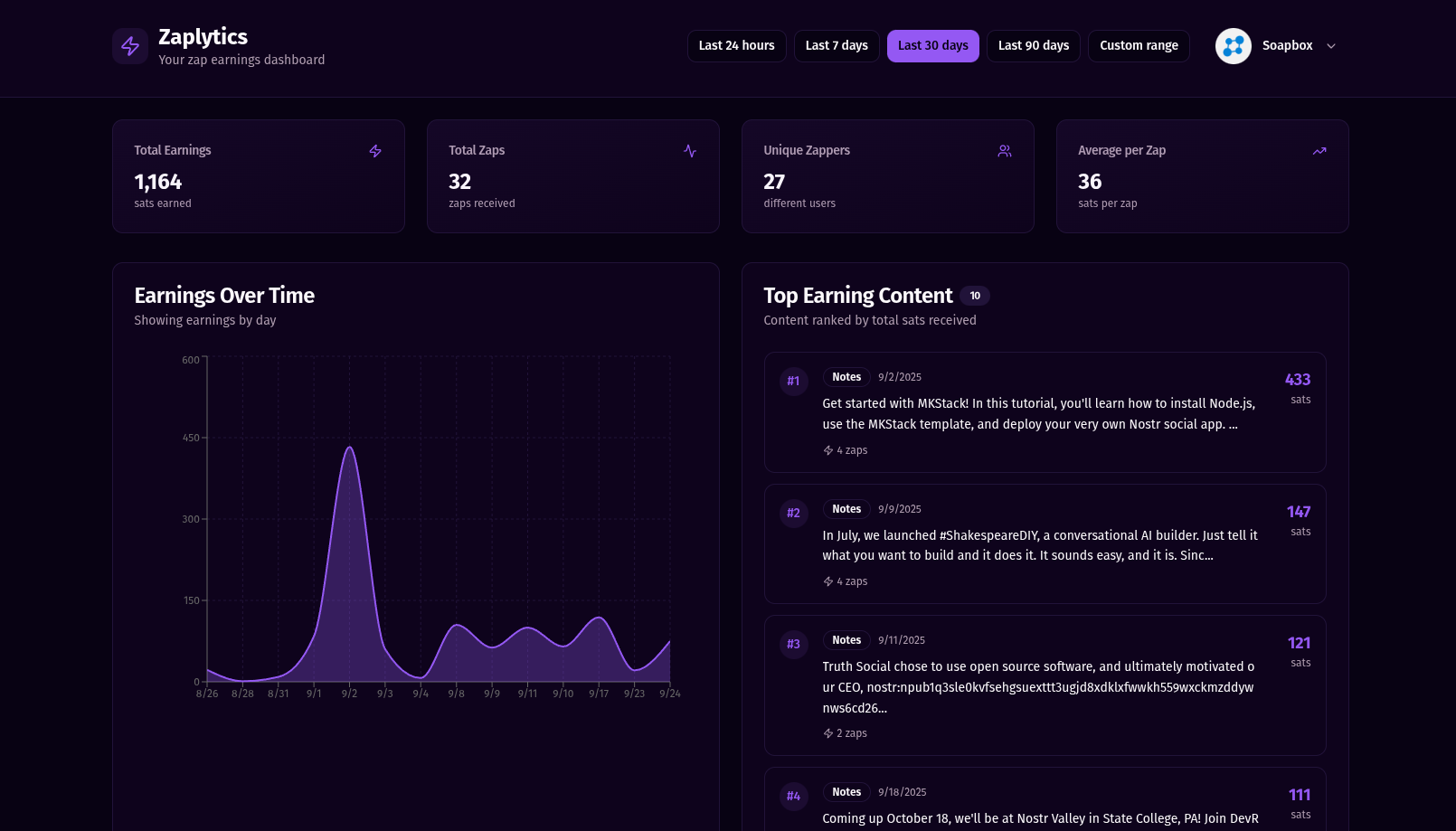Image resolution: width=1456 pixels, height=831 pixels.
Task: Click the #1 rank badge
Action: tap(793, 381)
